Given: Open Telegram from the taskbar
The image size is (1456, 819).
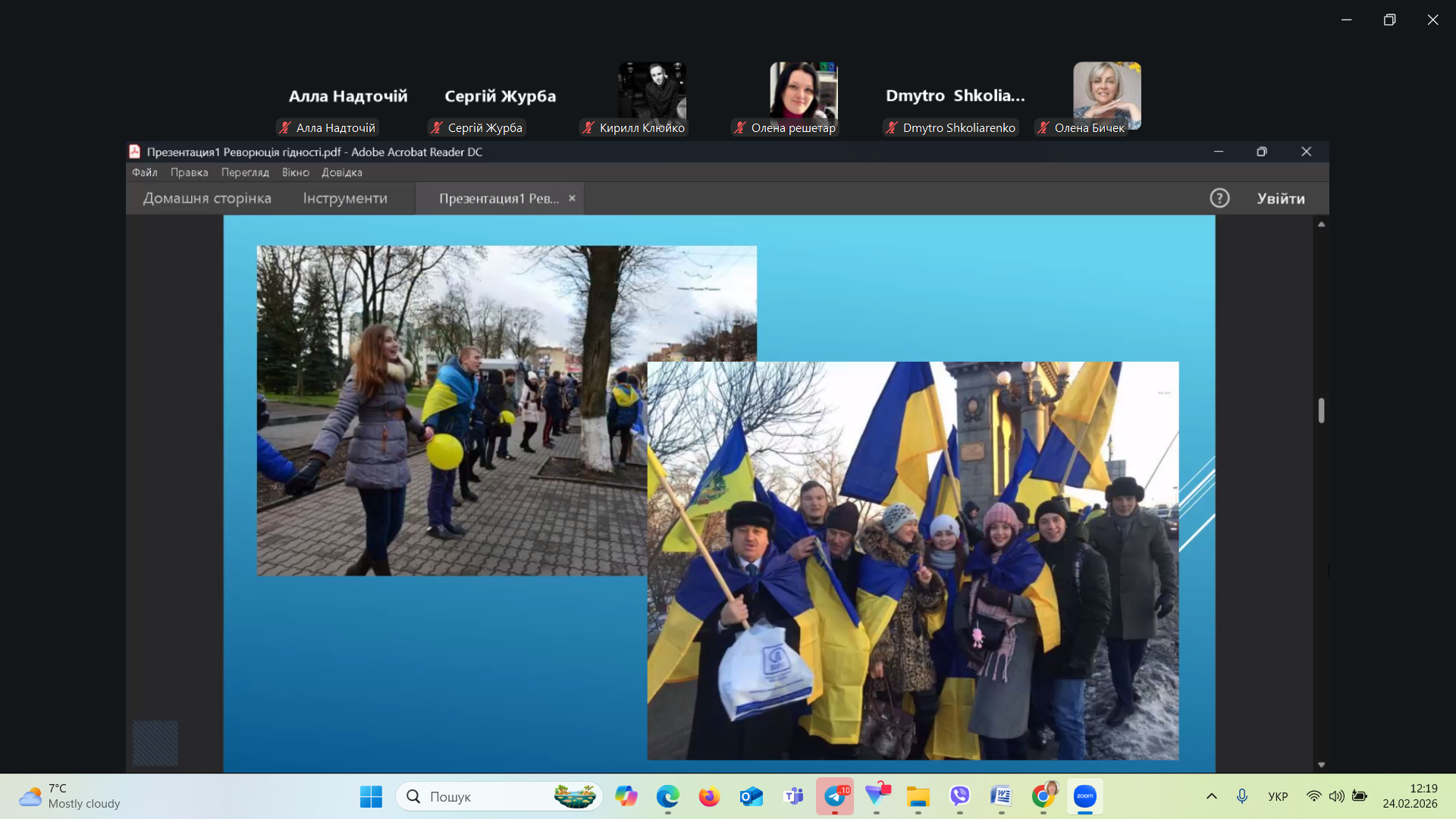Looking at the screenshot, I should coord(835,796).
